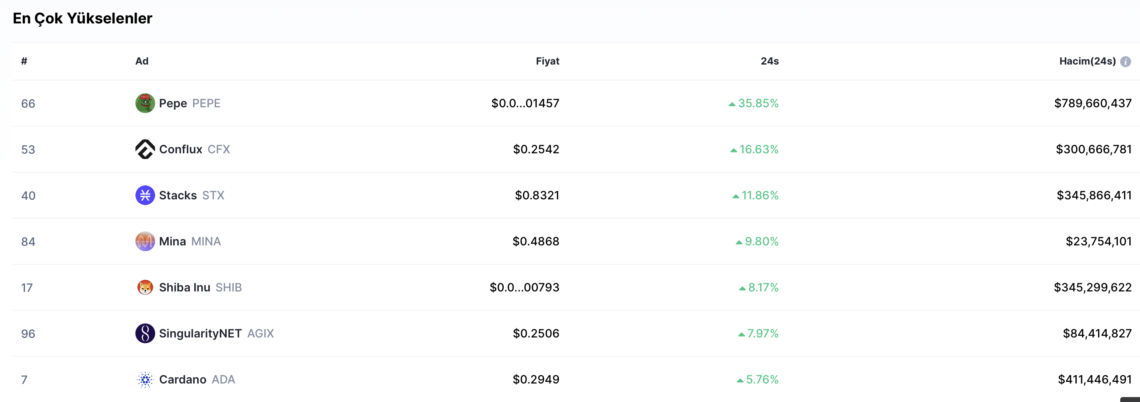Viewport: 1140px width, 402px height.
Task: Click volume $411,446,491
Action: tap(1095, 379)
